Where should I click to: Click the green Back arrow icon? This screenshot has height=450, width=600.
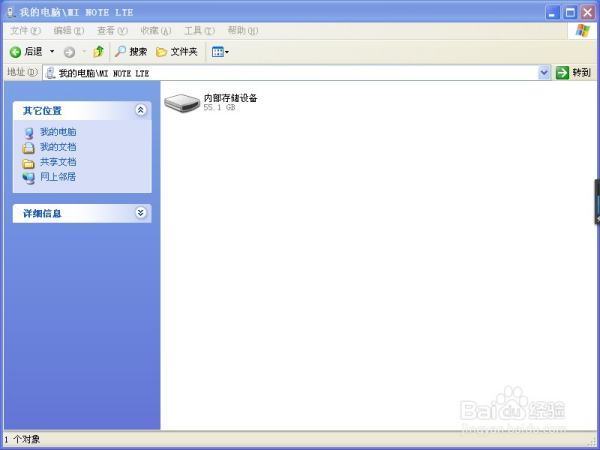pyautogui.click(x=15, y=52)
